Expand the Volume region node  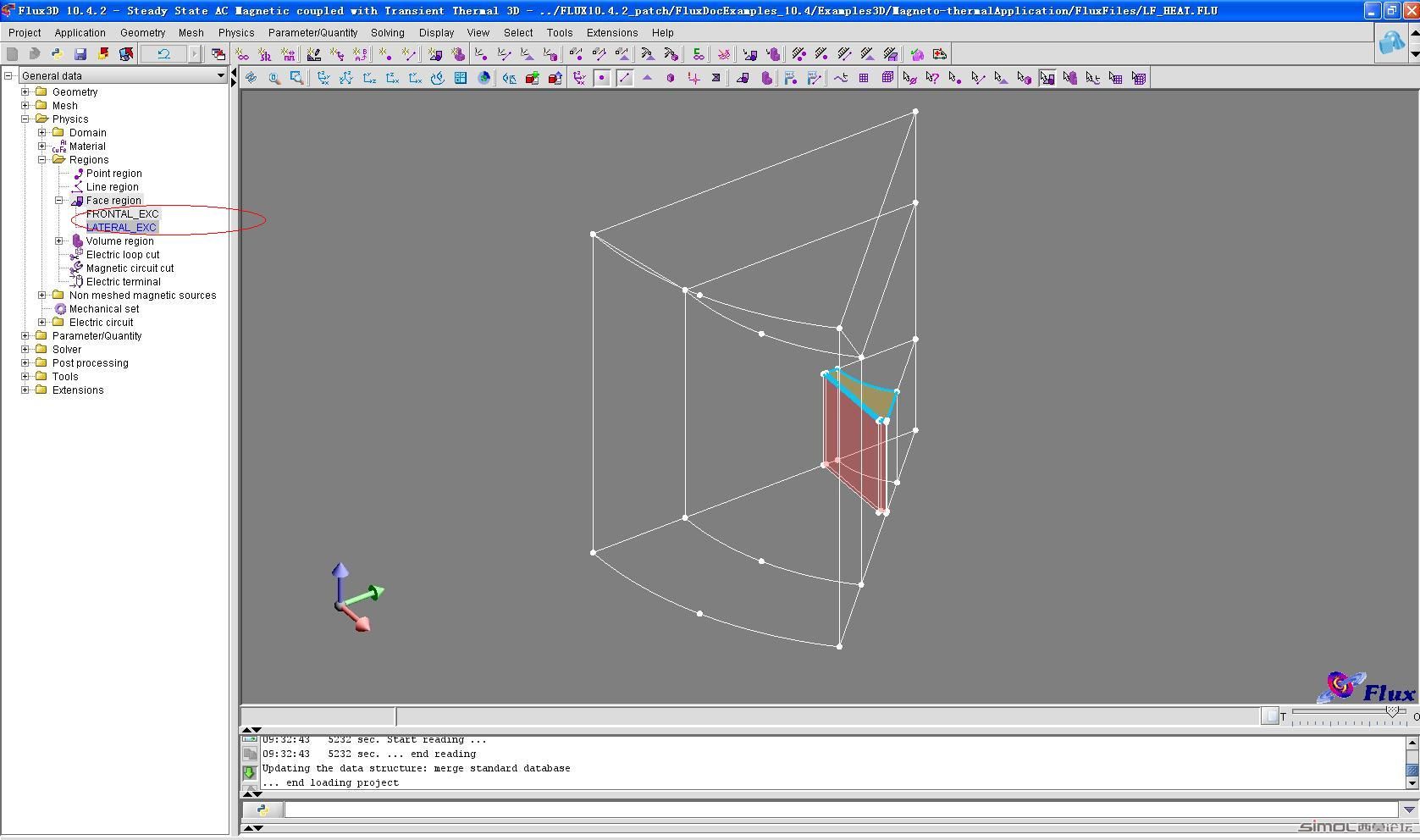[x=59, y=241]
